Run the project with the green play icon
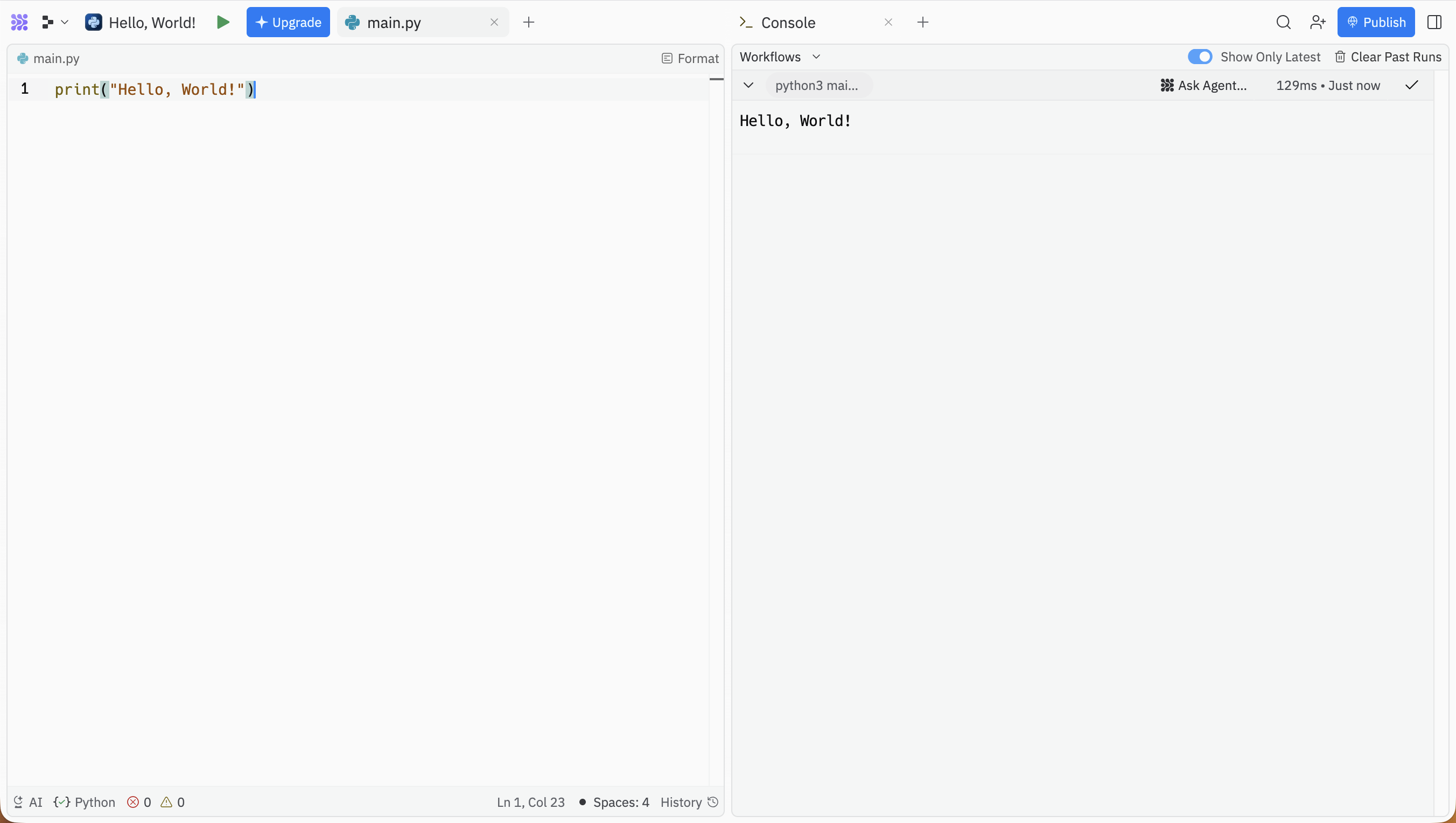The width and height of the screenshot is (1456, 823). [223, 22]
